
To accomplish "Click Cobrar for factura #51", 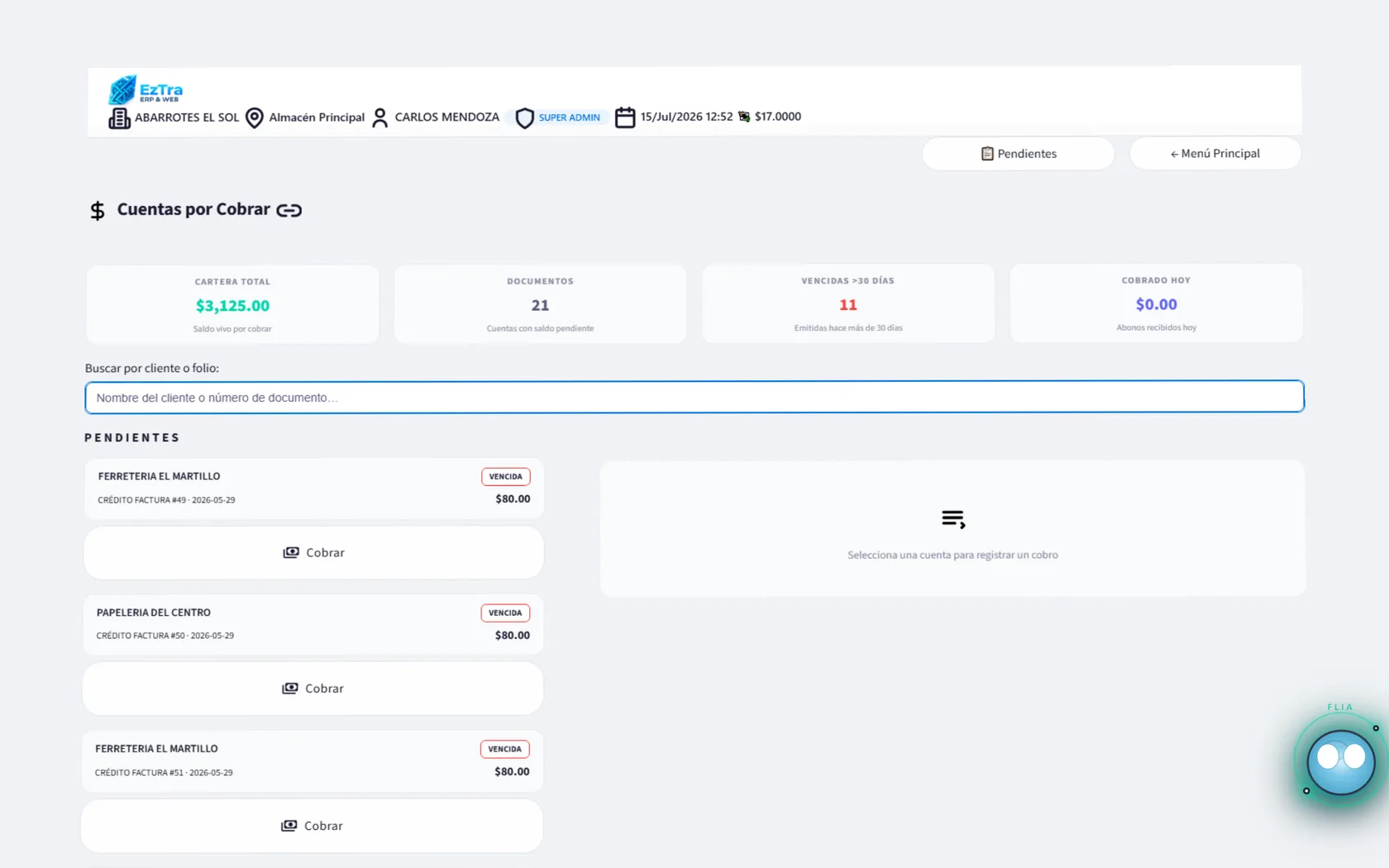I will [312, 826].
